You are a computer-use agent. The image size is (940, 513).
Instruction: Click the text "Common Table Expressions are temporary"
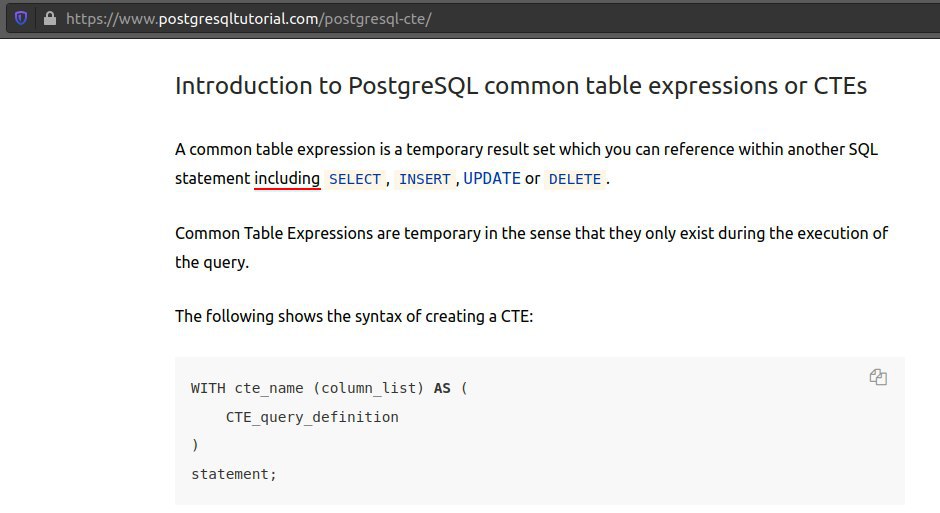[328, 233]
